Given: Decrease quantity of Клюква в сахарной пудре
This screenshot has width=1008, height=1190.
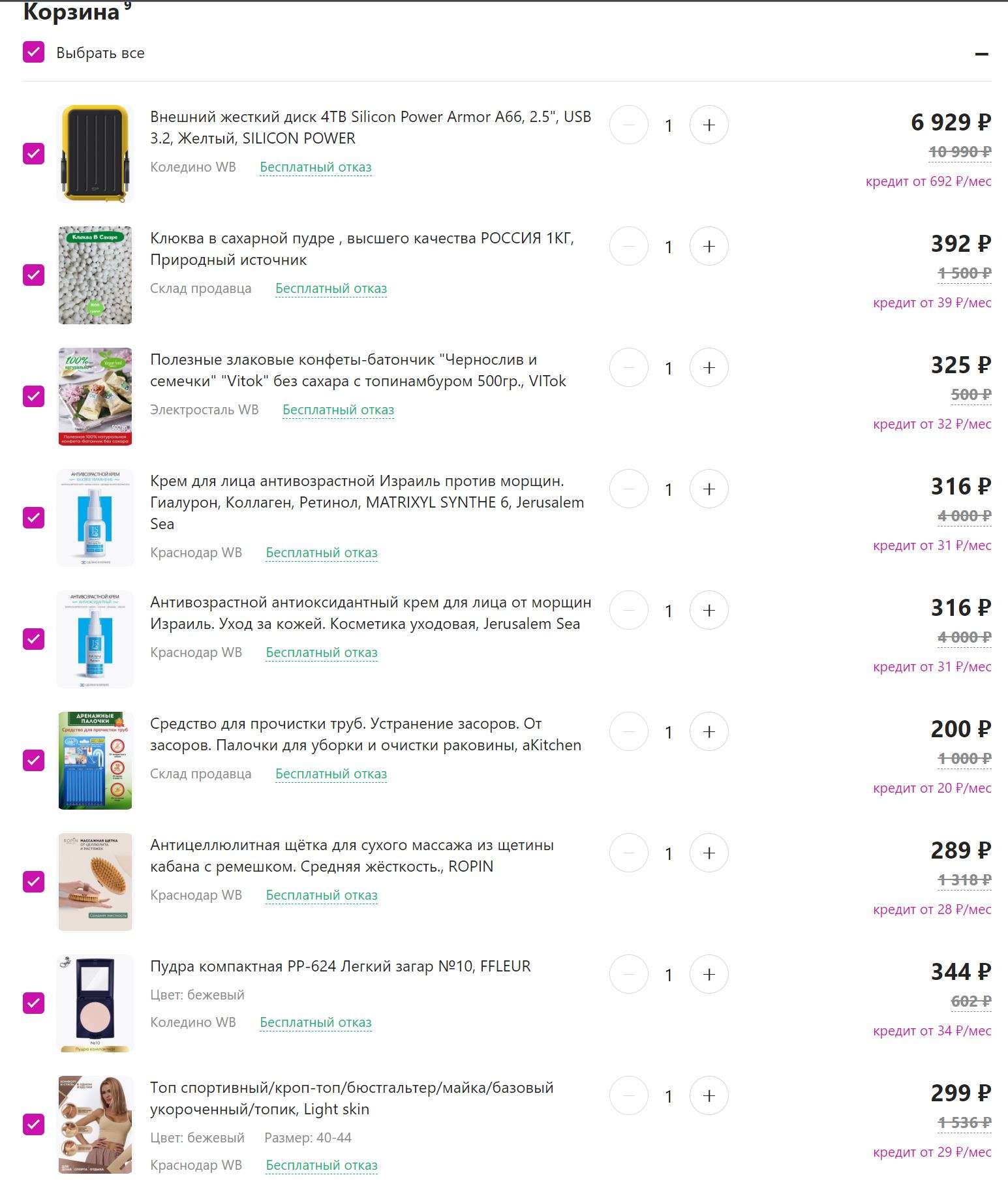Looking at the screenshot, I should [628, 246].
